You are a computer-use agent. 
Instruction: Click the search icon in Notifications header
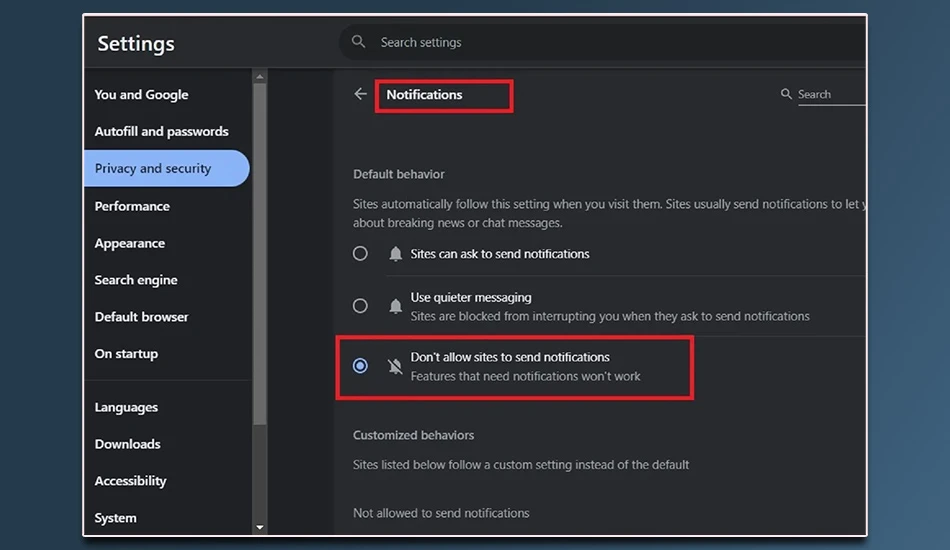(786, 94)
